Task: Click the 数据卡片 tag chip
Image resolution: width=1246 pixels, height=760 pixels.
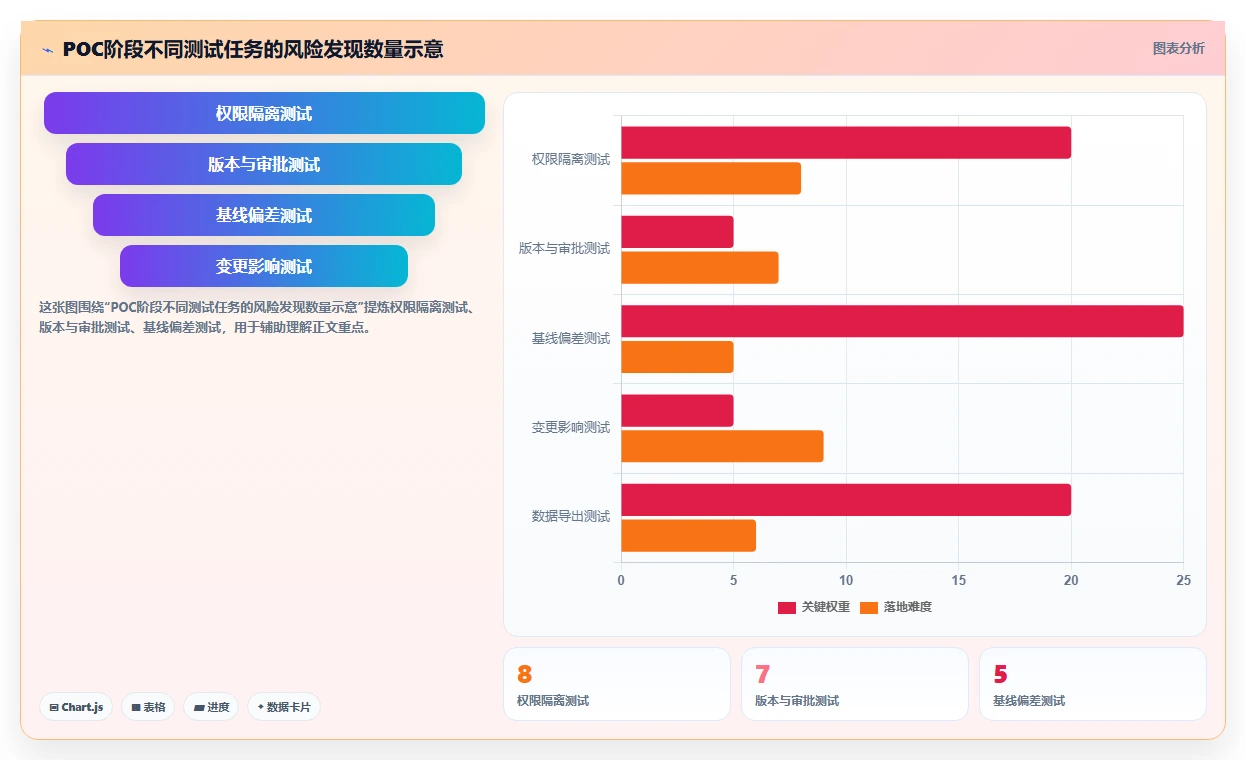Action: [284, 707]
